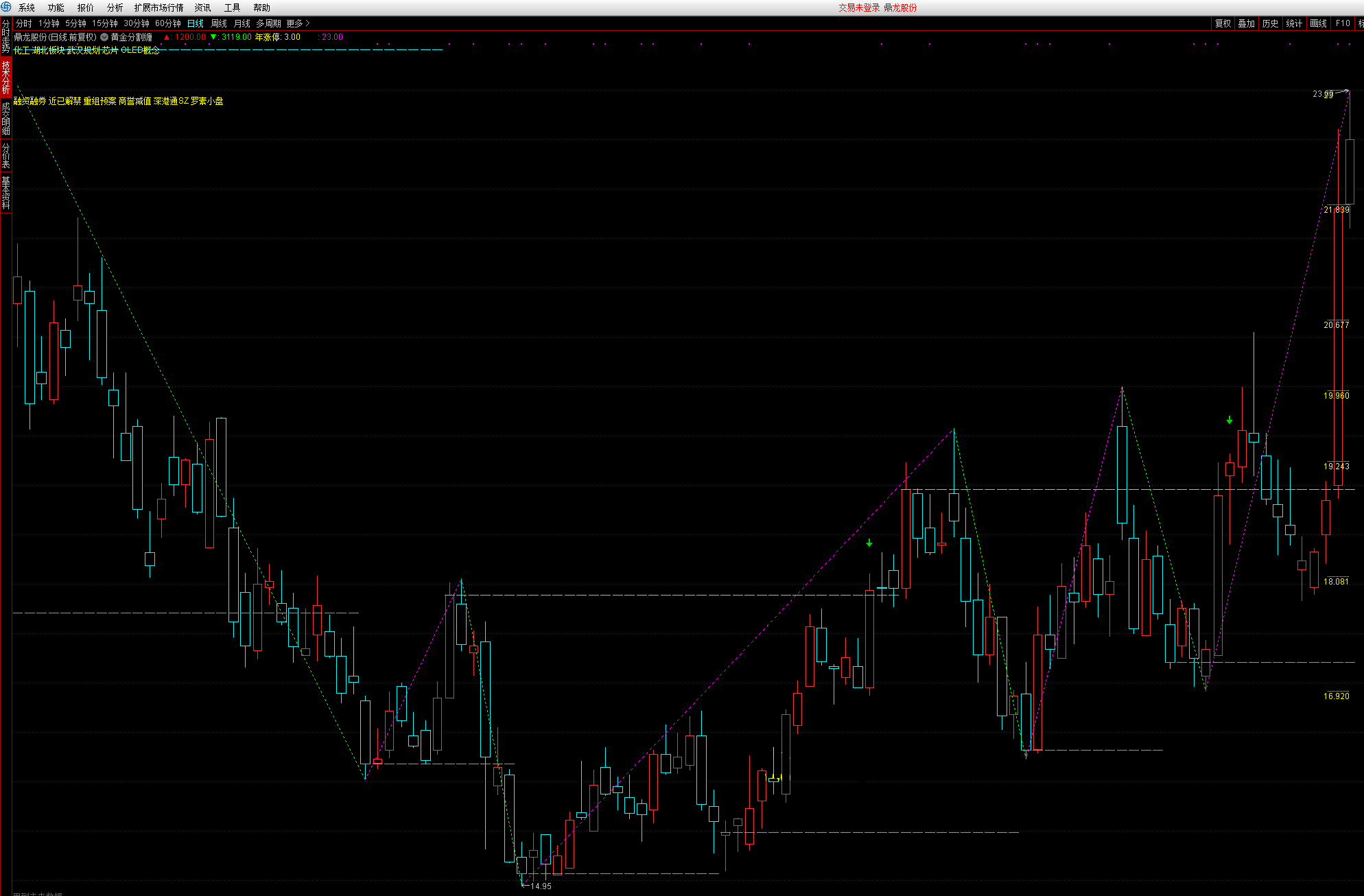This screenshot has height=896, width=1364.
Task: Click the 复权 button
Action: pos(1223,23)
